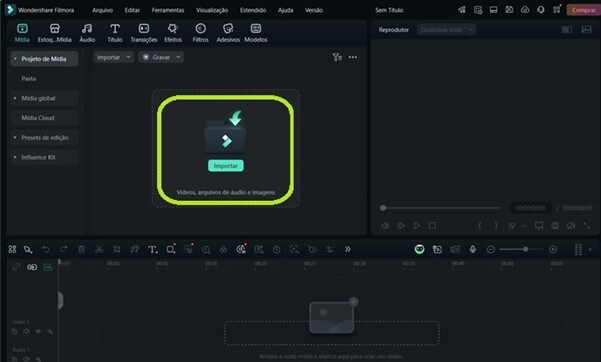Open the Editar menu
Image resolution: width=601 pixels, height=362 pixels.
tap(132, 10)
